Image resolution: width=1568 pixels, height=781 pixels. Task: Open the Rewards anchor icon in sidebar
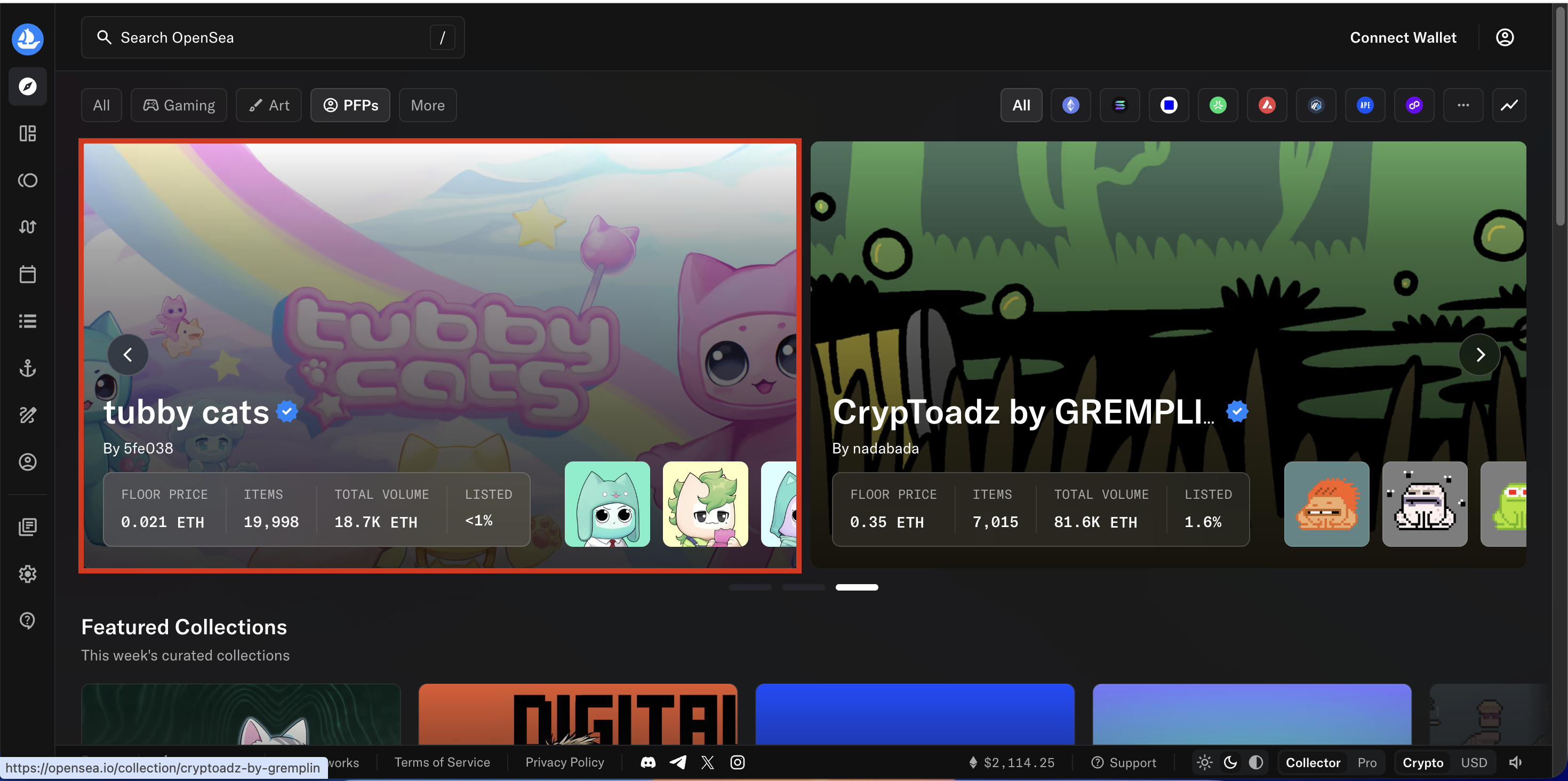point(27,368)
